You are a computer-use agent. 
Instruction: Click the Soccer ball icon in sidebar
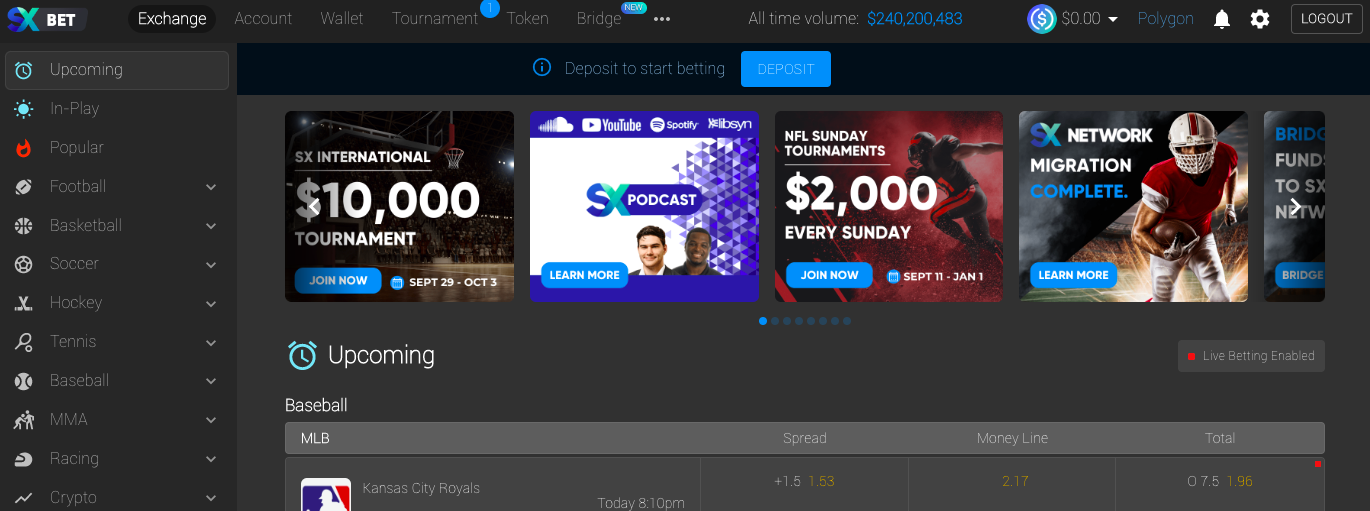[x=24, y=265]
